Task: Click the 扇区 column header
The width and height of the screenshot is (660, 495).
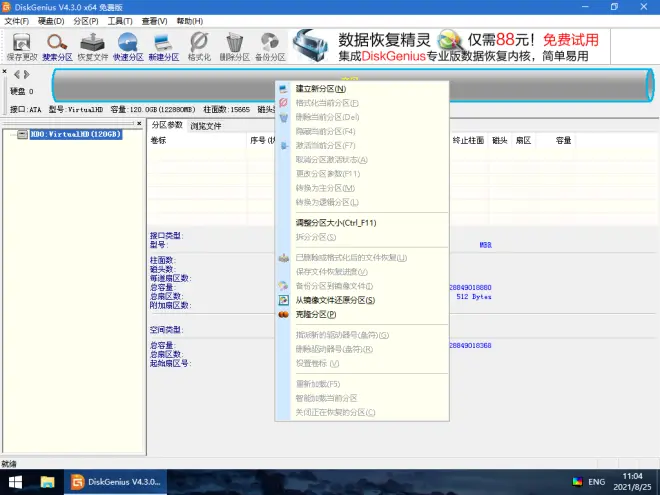Action: click(x=523, y=140)
